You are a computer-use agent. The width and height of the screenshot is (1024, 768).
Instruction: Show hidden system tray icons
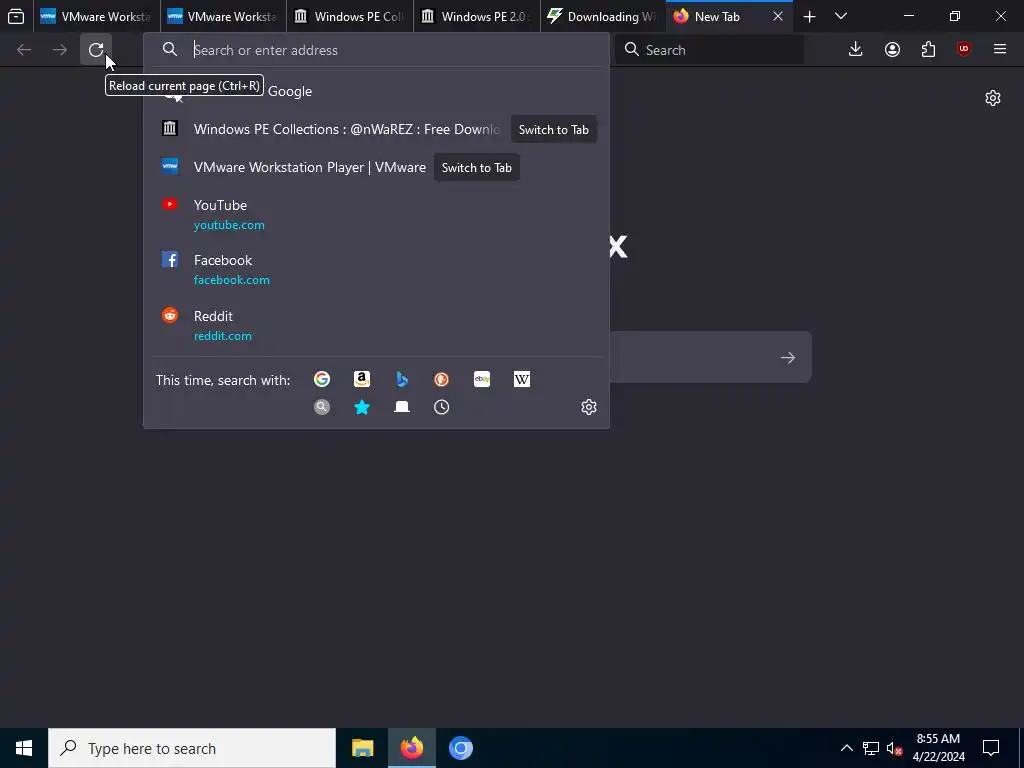tap(846, 748)
